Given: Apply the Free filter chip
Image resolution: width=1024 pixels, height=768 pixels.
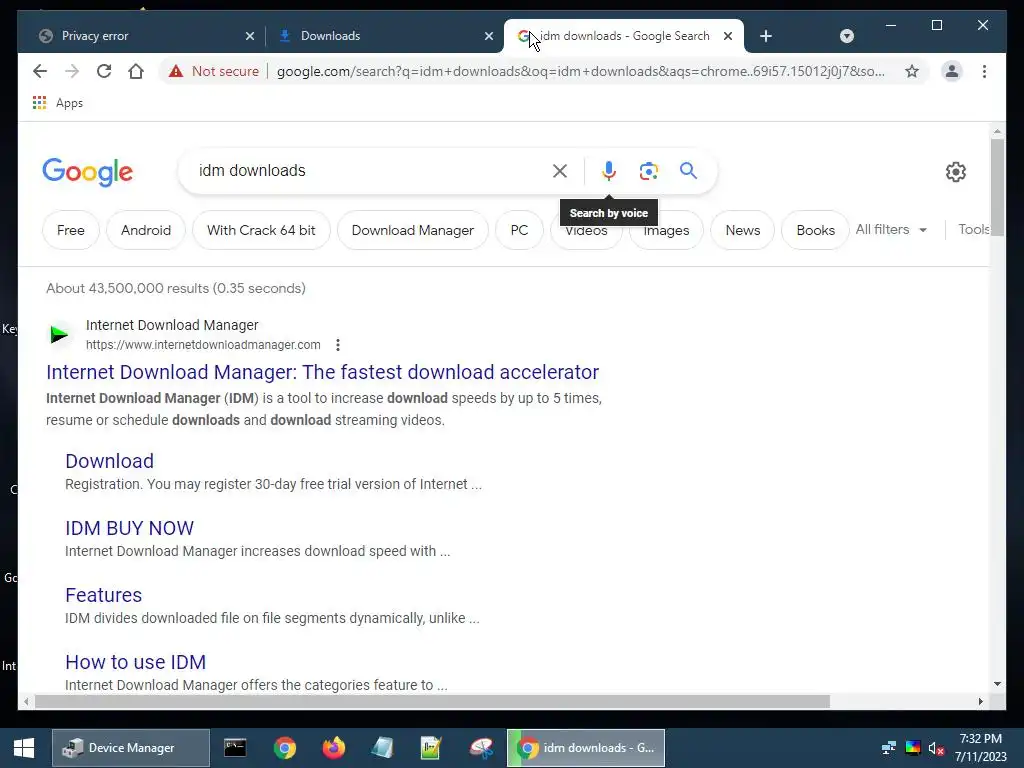Looking at the screenshot, I should 71,230.
